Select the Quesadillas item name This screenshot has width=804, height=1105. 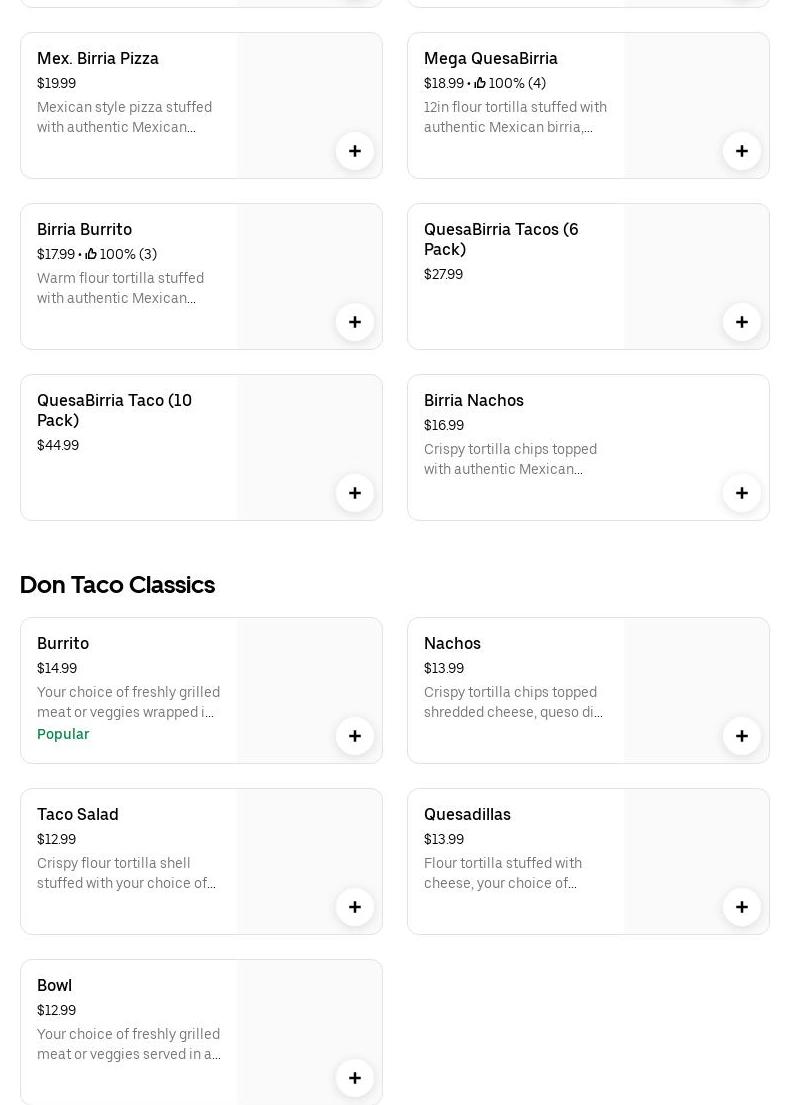[x=467, y=815]
